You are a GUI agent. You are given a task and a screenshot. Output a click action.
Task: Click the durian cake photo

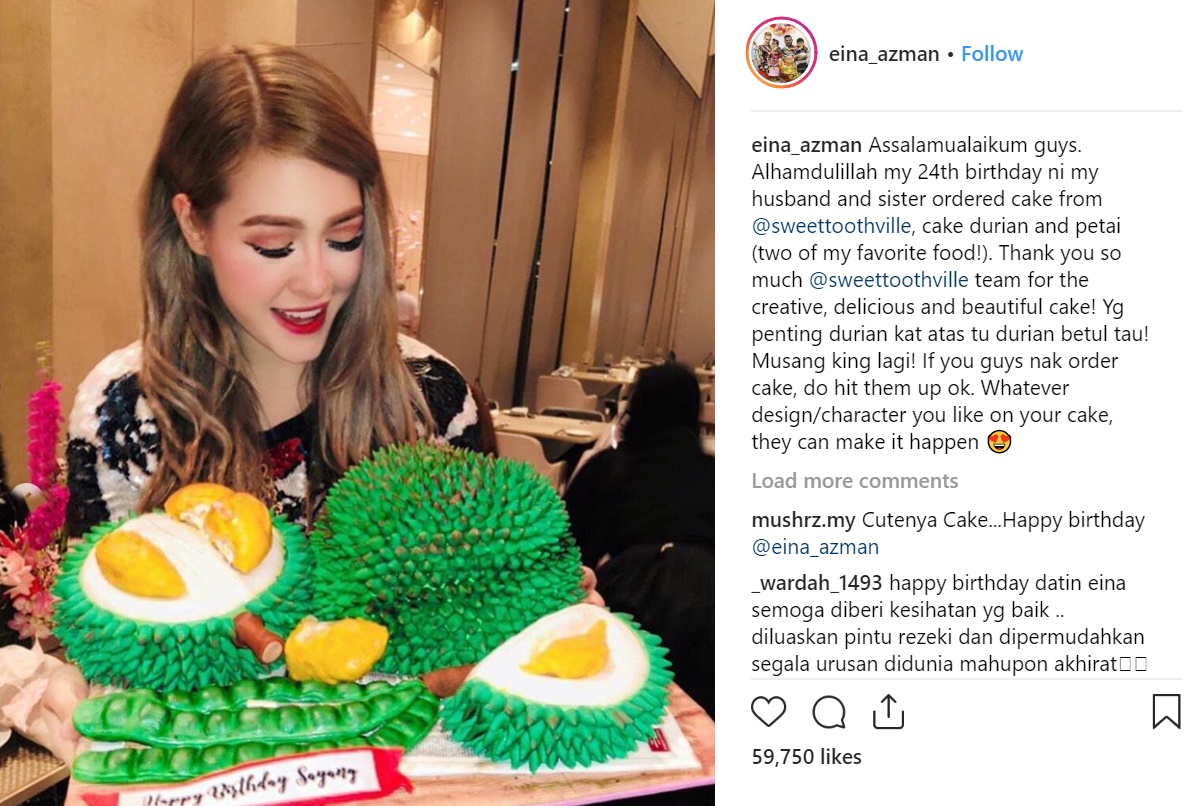pyautogui.click(x=357, y=403)
